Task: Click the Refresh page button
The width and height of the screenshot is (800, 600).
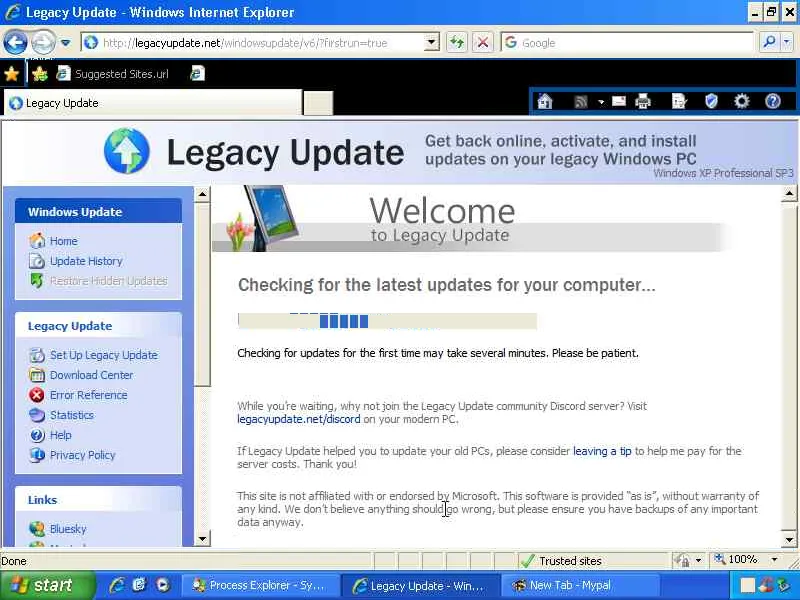Action: point(457,43)
